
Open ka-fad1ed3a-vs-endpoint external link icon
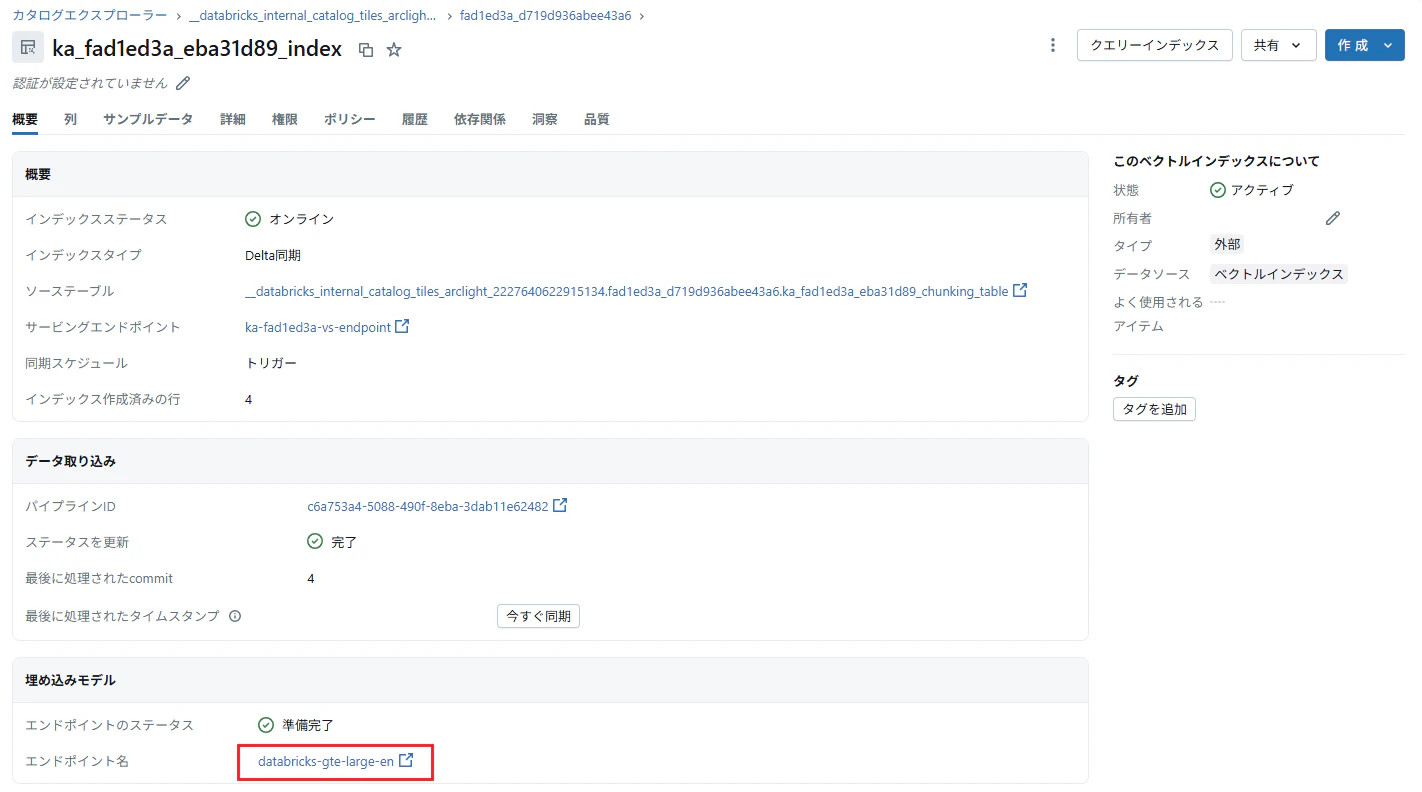[x=402, y=326]
